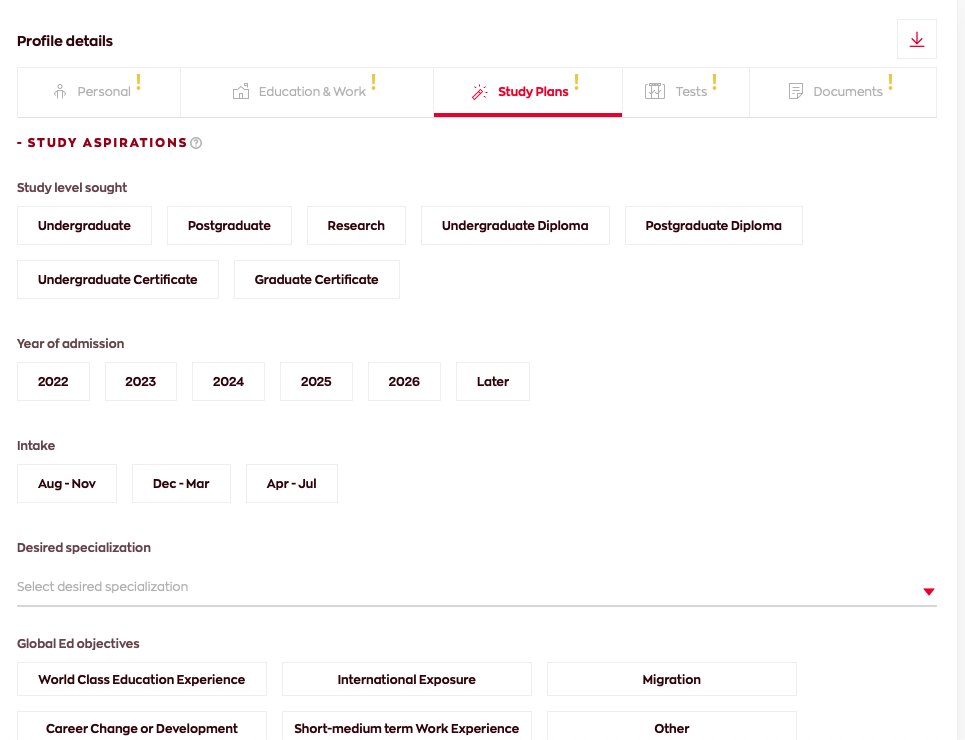Choose International Exposure objective

[406, 680]
